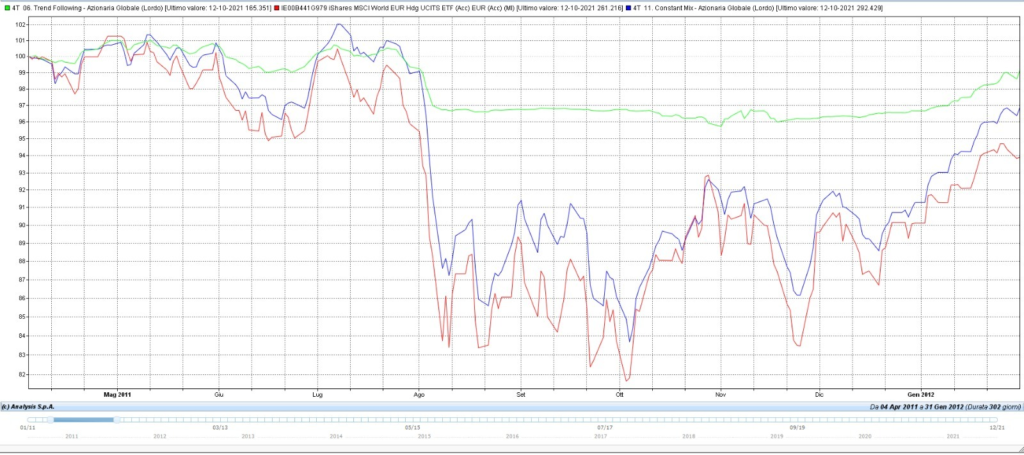Viewport: 1024px width, 455px height.
Task: Click the blue Constant Mix legend swatch
Action: [628, 9]
